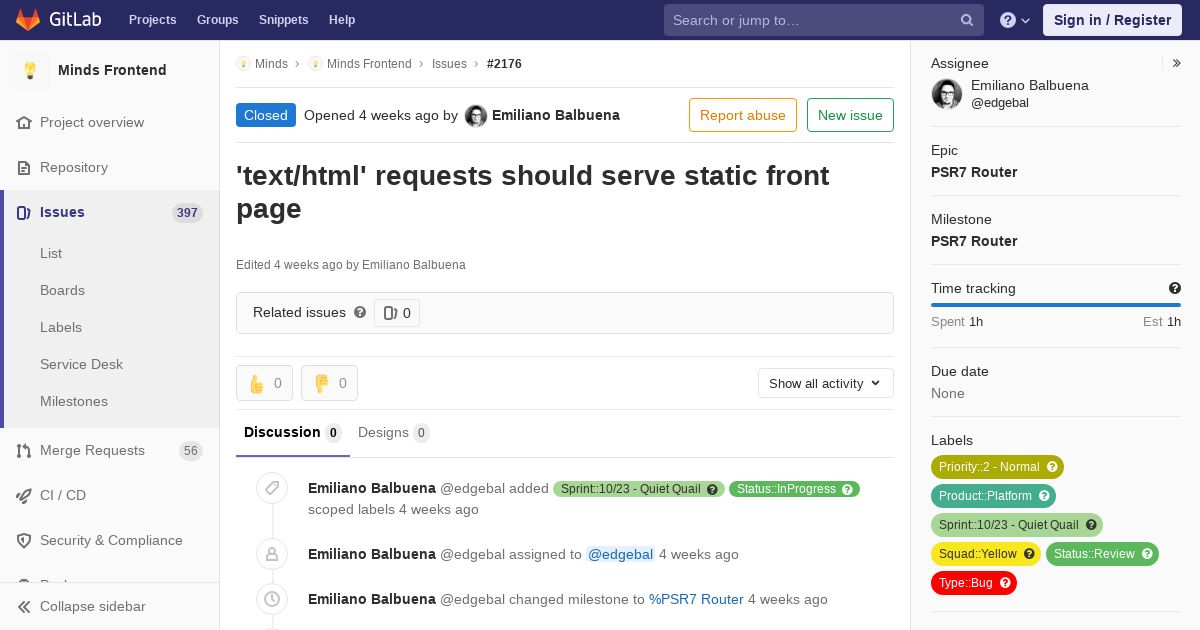Viewport: 1200px width, 630px height.
Task: Switch to the Discussion tab
Action: pos(293,433)
